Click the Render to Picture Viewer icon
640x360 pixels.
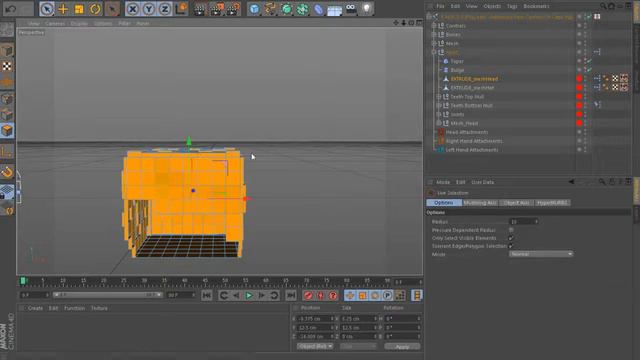(x=216, y=9)
